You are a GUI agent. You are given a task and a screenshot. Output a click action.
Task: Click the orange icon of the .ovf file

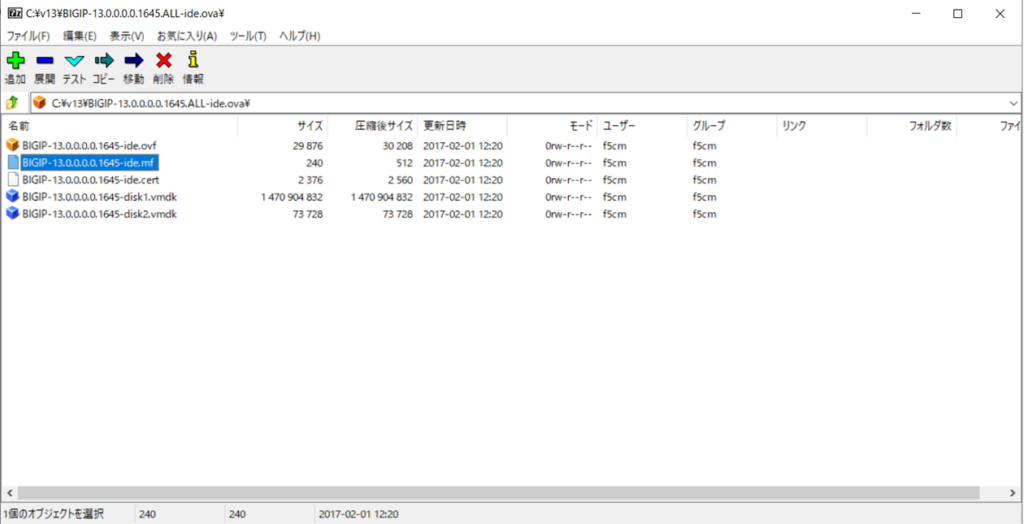[x=12, y=145]
